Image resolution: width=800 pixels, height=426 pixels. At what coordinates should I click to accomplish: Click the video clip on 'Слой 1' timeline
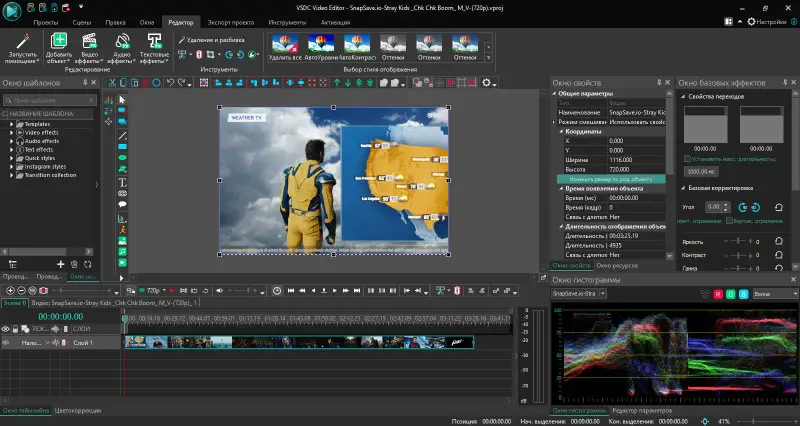coord(299,342)
